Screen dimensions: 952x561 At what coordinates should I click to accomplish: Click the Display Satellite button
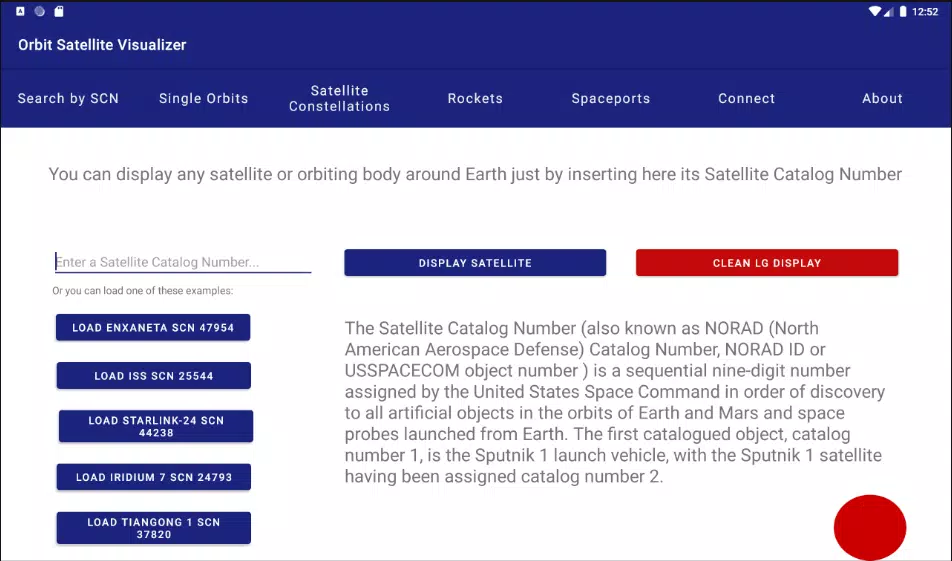click(x=475, y=263)
